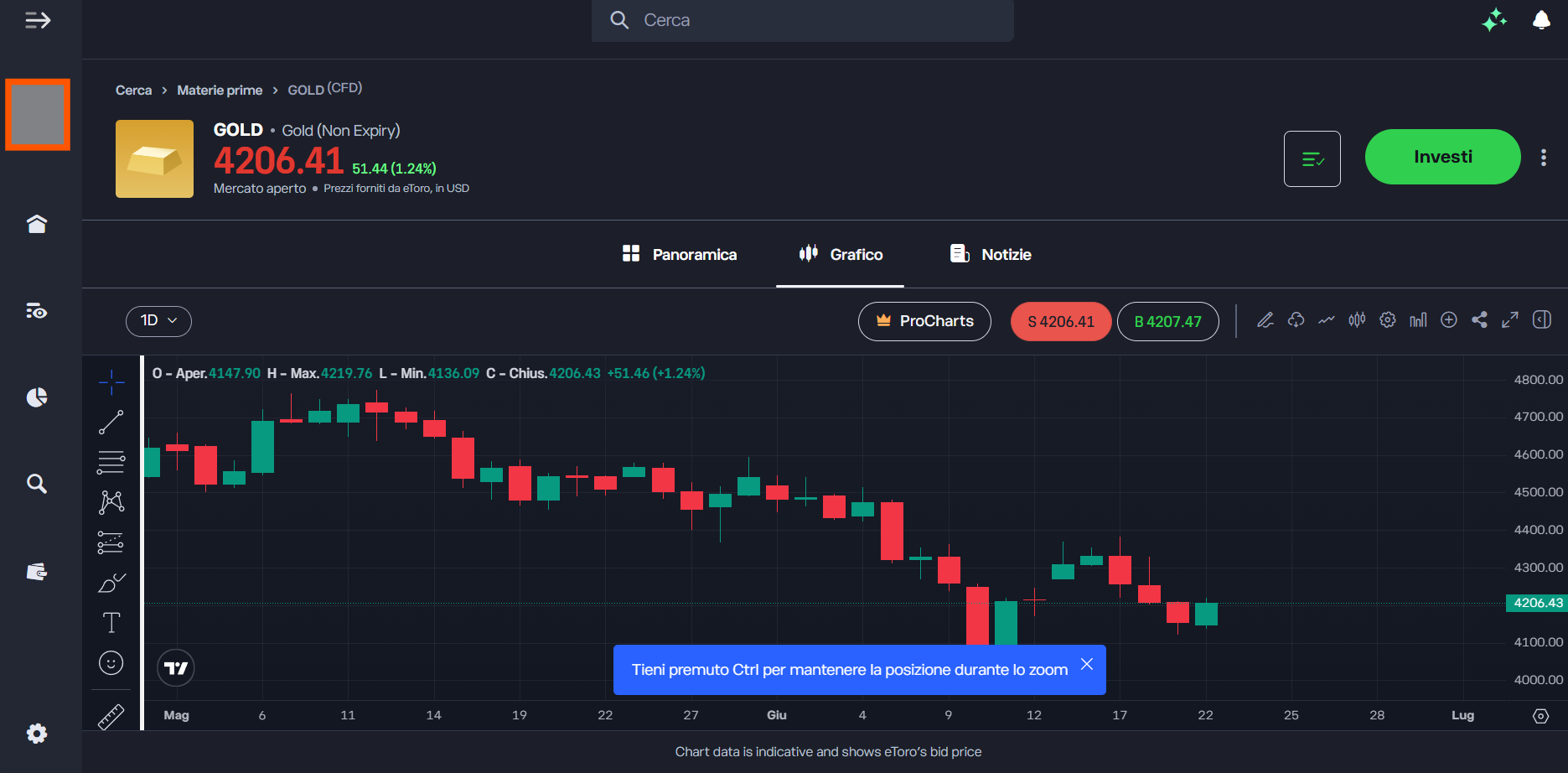The image size is (1568, 773).
Task: Open ProCharts
Action: [x=924, y=321]
